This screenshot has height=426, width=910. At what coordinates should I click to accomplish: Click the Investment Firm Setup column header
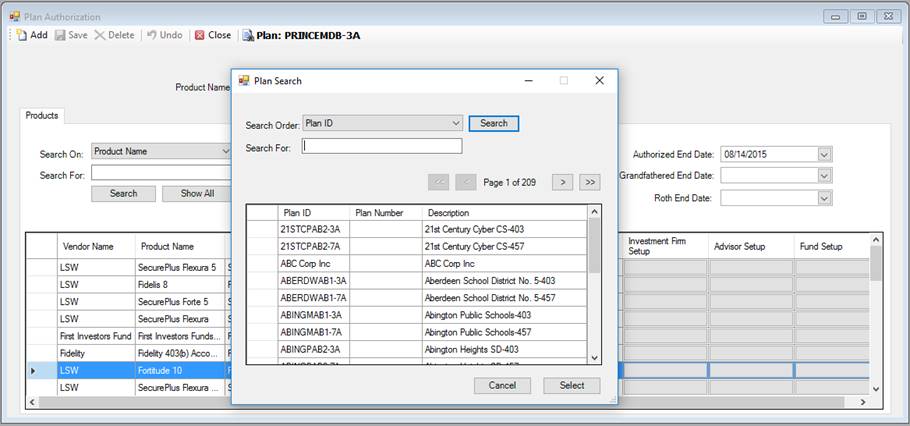(x=666, y=247)
